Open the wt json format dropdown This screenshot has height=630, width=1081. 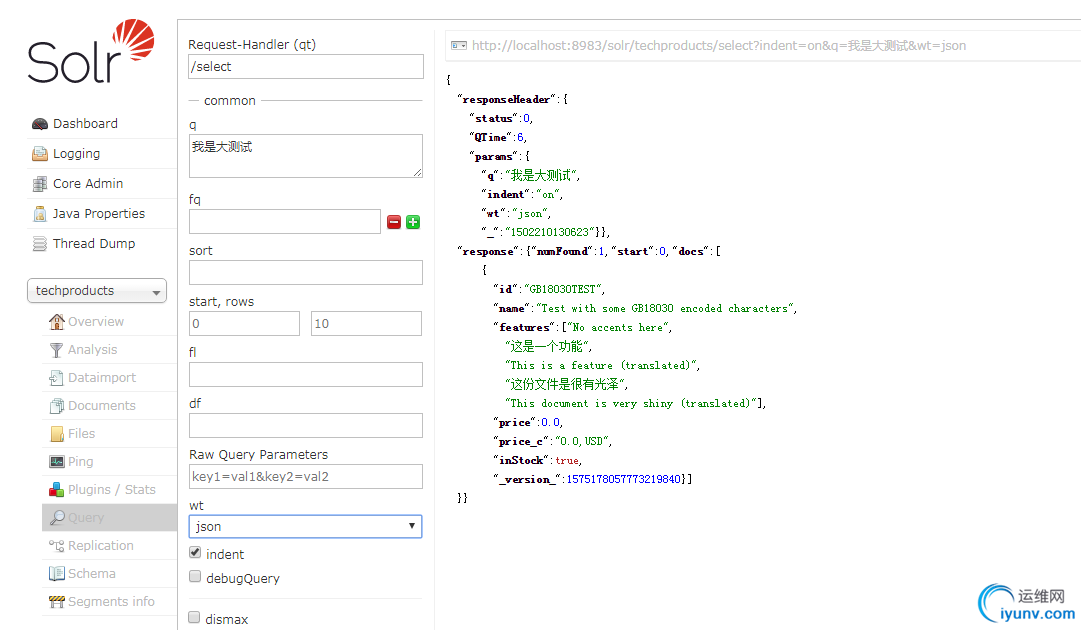click(x=305, y=527)
